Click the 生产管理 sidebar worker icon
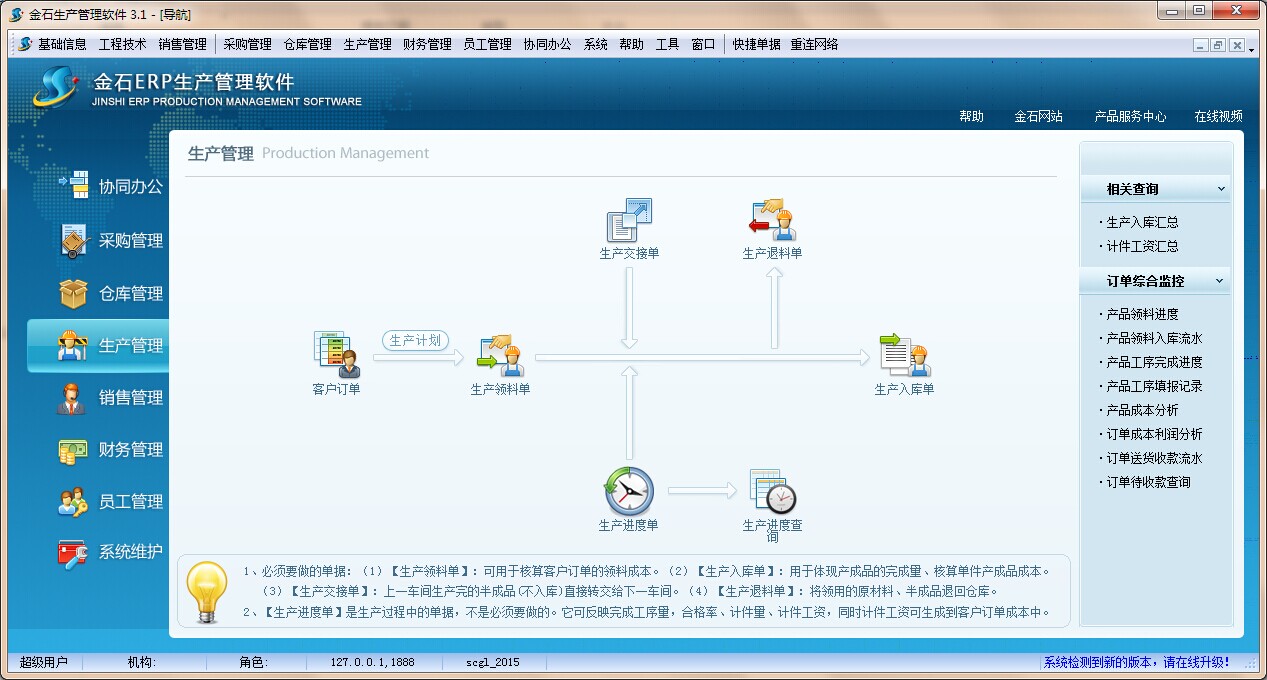 (x=73, y=345)
